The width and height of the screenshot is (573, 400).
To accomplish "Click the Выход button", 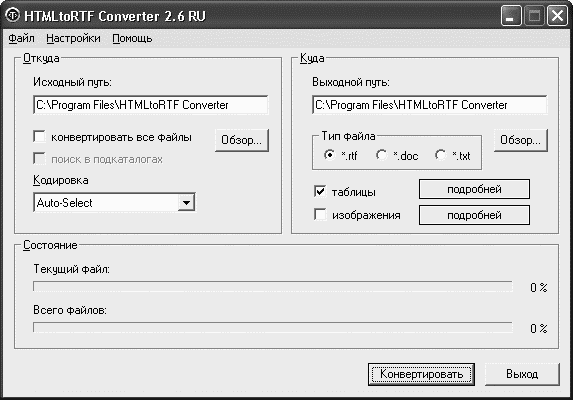I will [x=522, y=374].
